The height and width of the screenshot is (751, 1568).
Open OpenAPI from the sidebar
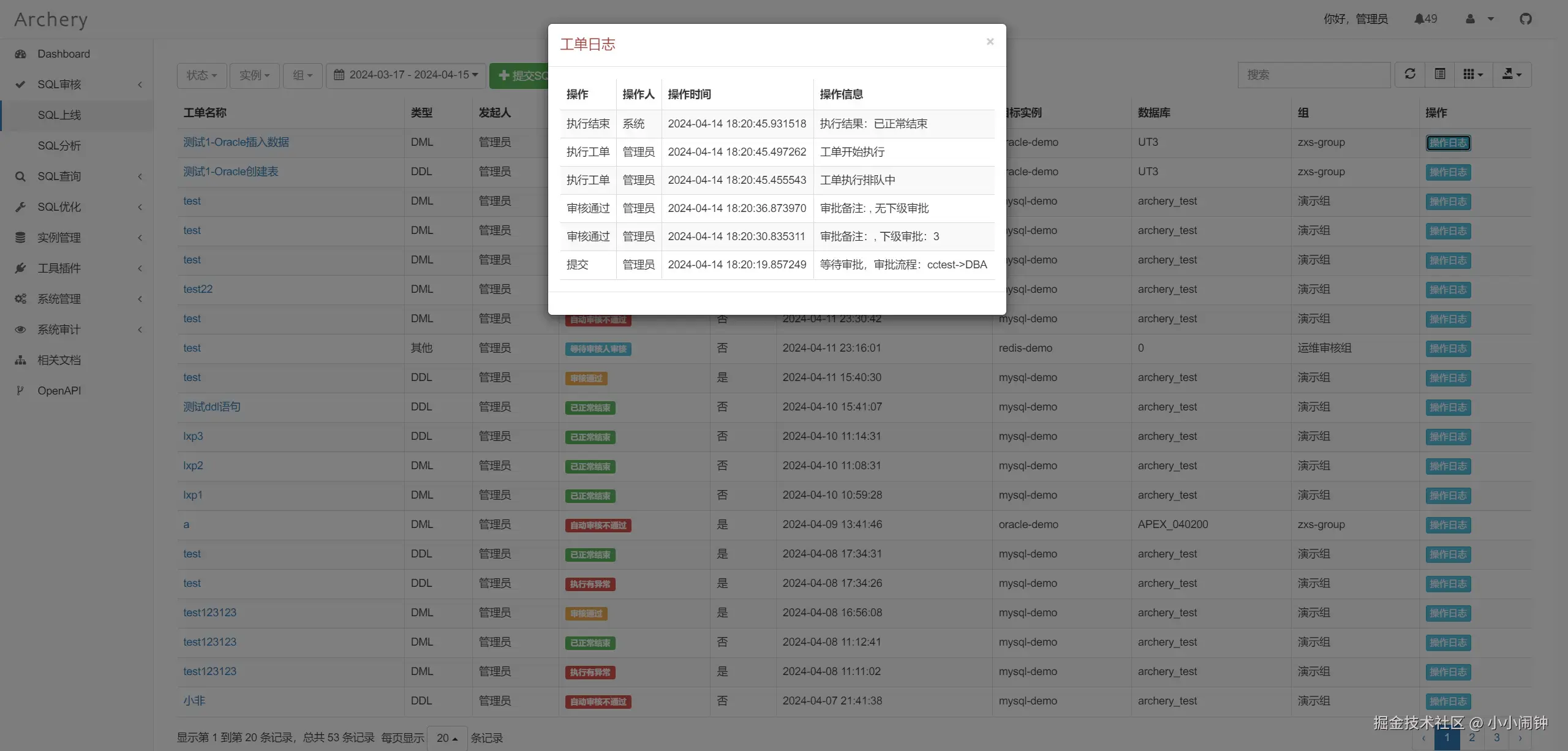[x=61, y=390]
